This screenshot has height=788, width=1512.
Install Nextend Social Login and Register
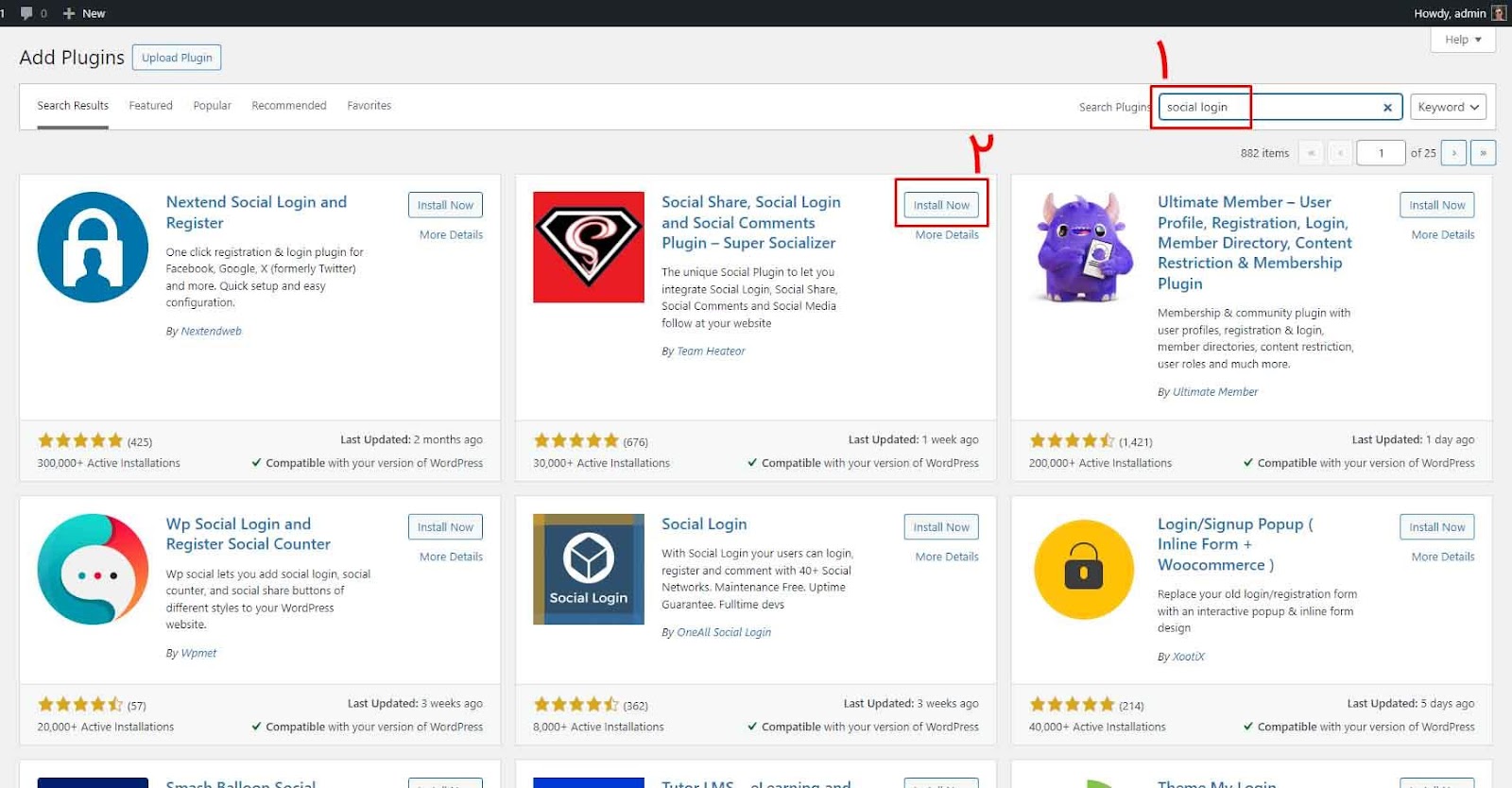(445, 205)
